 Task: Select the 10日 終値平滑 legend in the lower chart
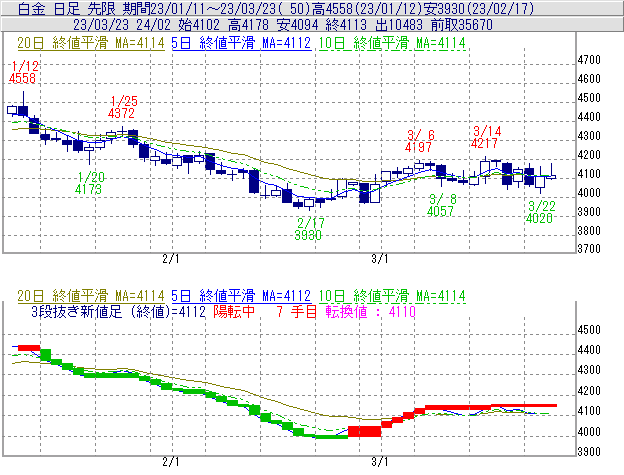(392, 296)
